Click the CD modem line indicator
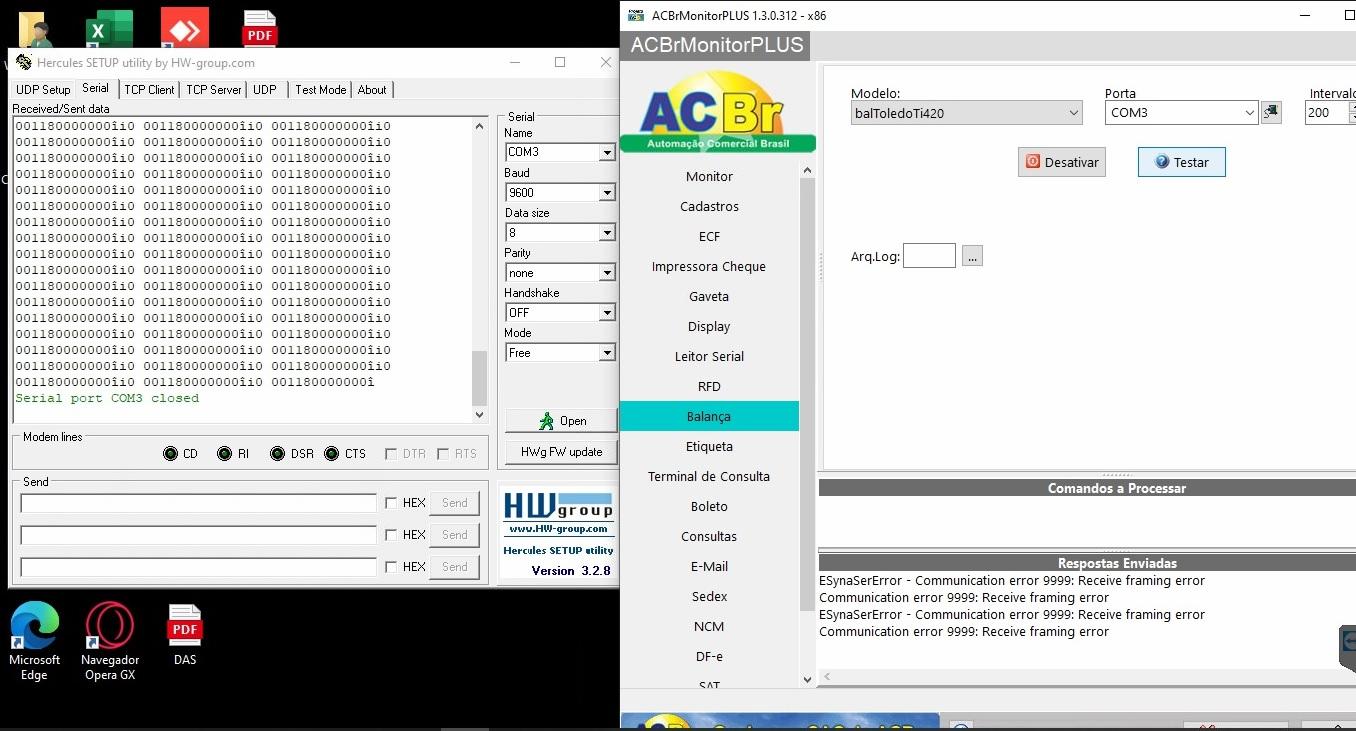 pos(171,454)
